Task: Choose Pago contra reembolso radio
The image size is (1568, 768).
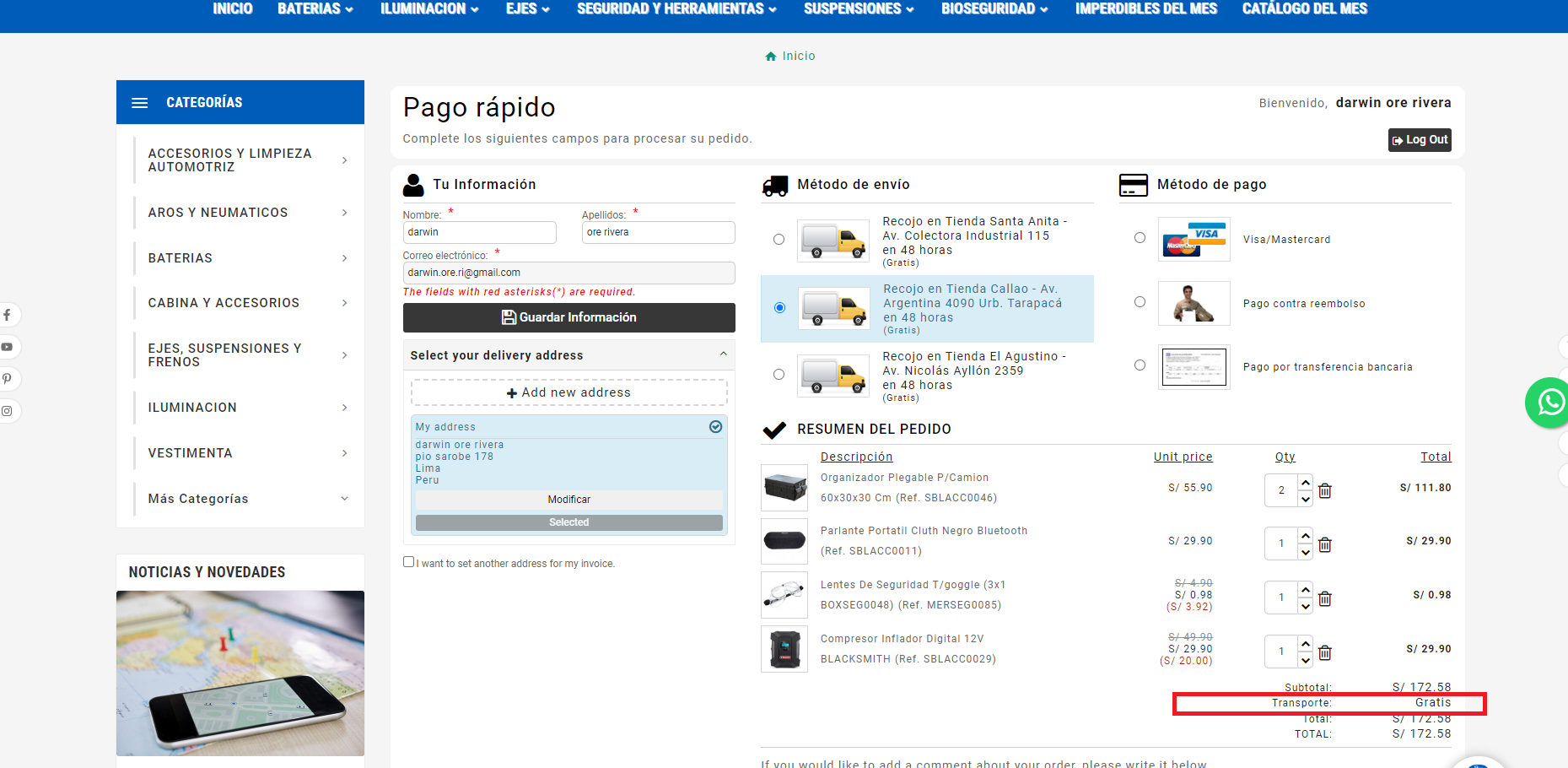Action: (1140, 302)
